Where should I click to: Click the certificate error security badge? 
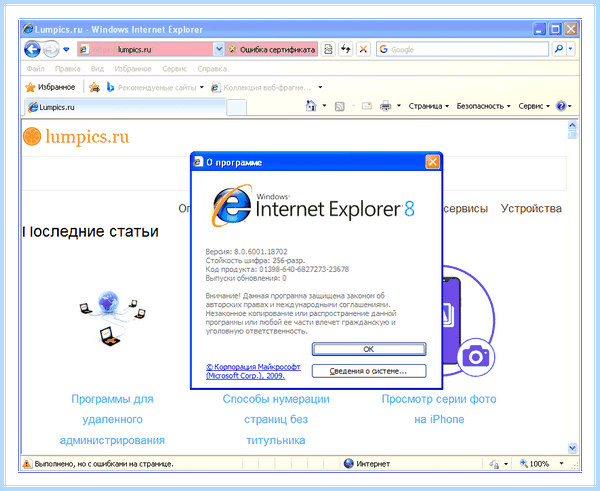271,49
